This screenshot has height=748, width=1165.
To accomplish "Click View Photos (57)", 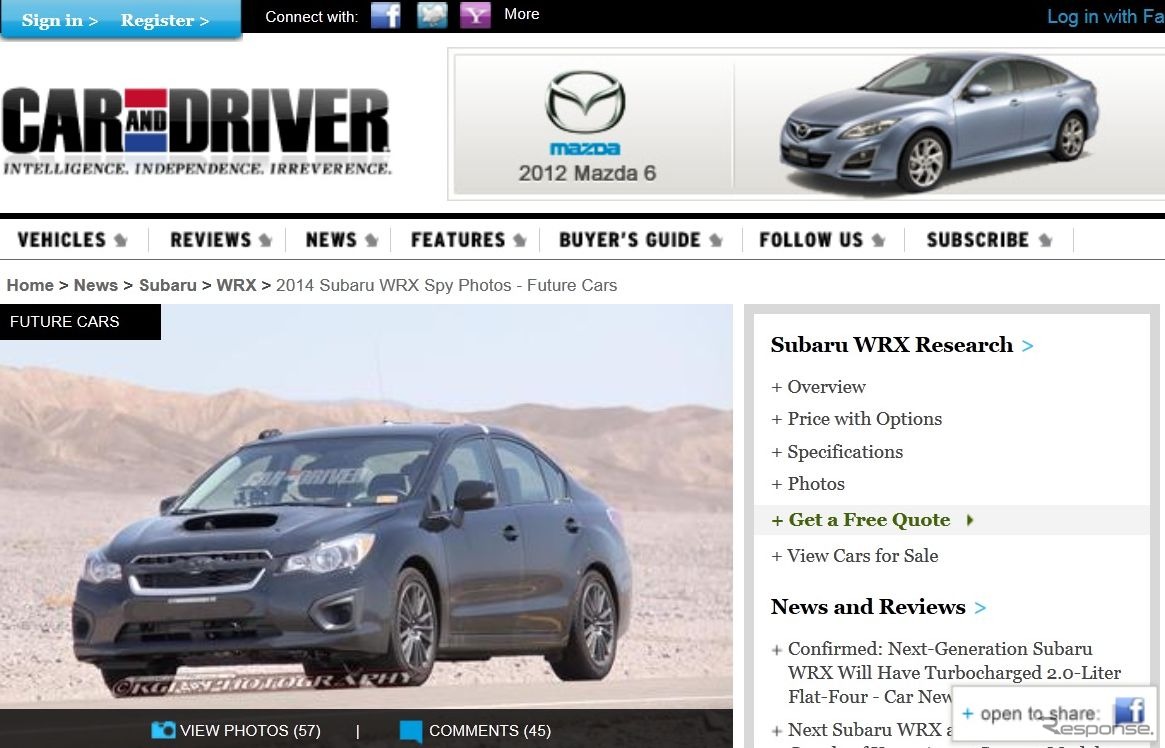I will [x=250, y=731].
